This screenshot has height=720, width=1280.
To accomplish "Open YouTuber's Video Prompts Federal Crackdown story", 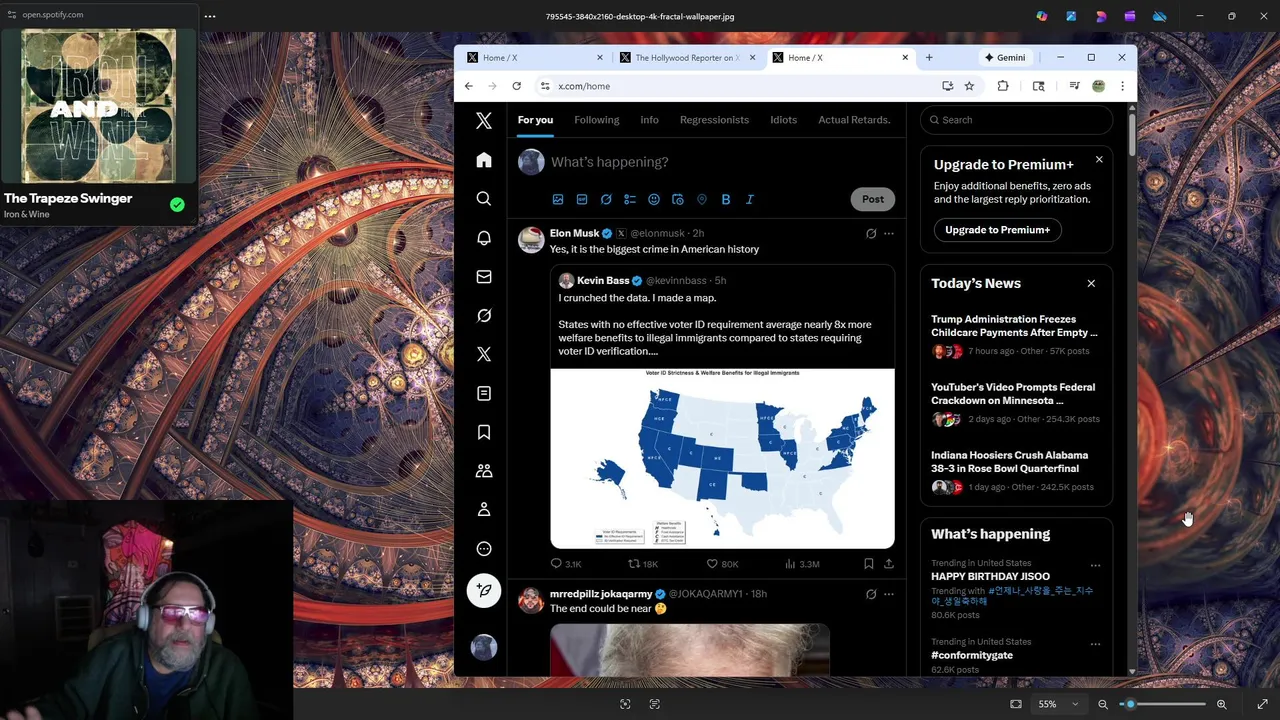I will [x=1013, y=394].
